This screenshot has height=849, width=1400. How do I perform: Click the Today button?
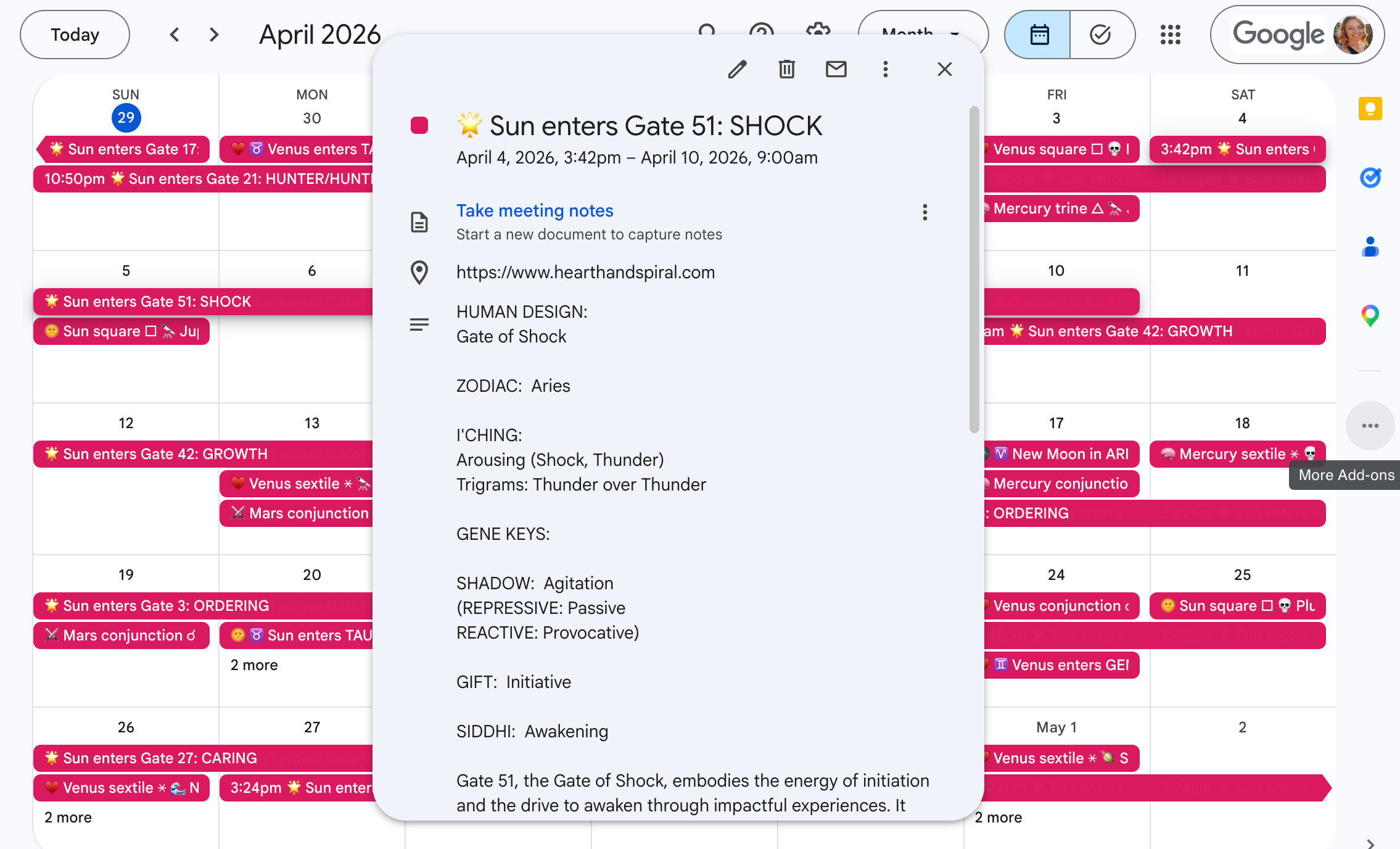(x=75, y=35)
